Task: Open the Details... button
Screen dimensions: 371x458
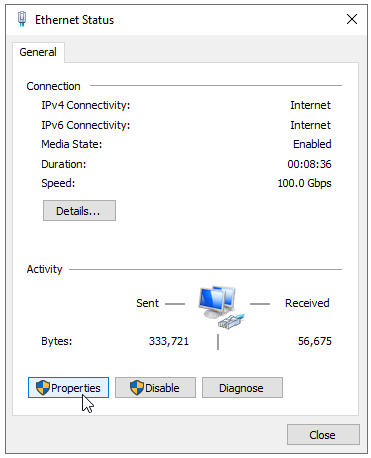Action: click(x=79, y=211)
